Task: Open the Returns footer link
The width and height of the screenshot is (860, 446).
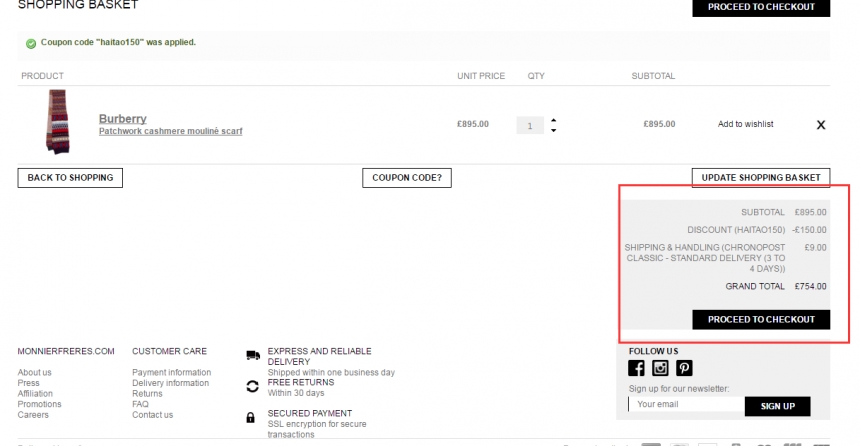Action: (147, 394)
